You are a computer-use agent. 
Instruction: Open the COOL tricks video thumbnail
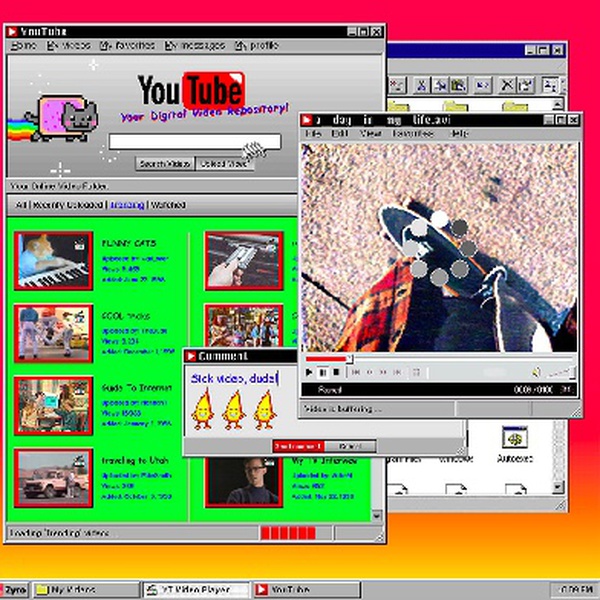(54, 333)
